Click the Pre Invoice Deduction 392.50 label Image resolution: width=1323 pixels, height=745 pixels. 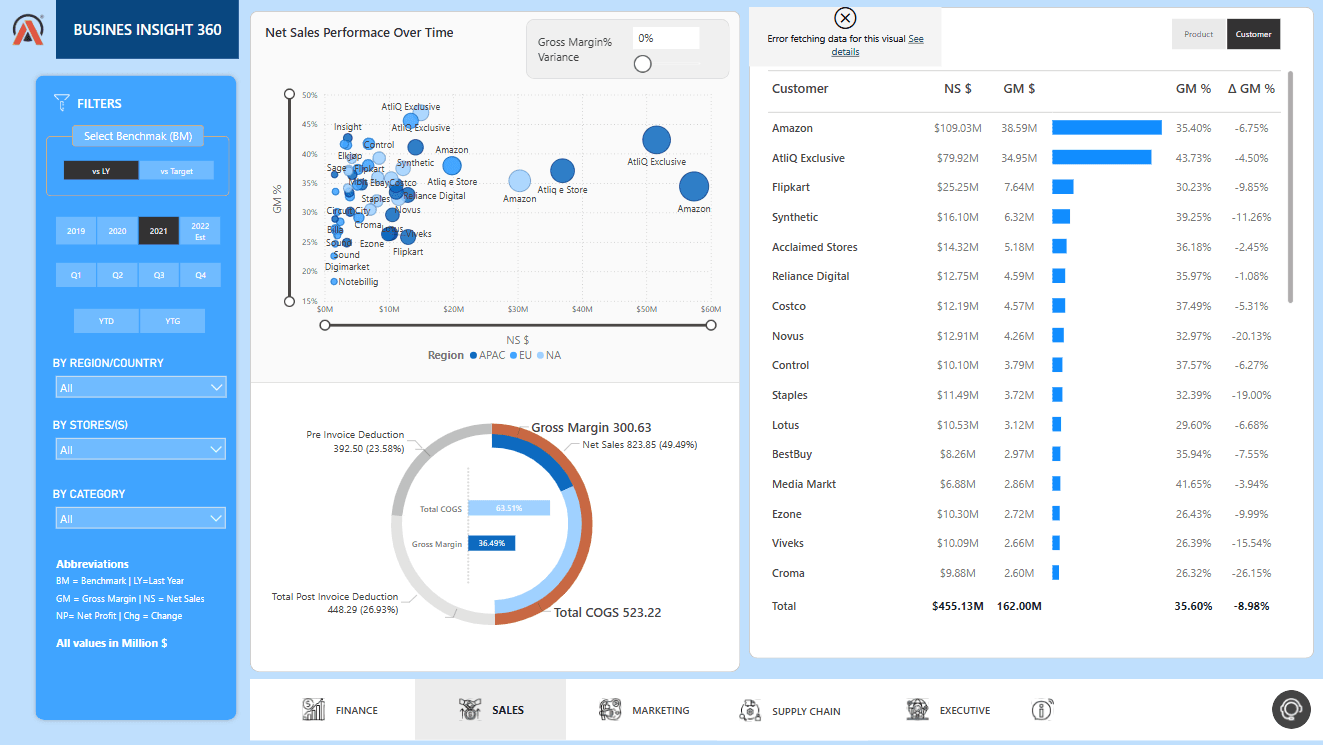(355, 442)
